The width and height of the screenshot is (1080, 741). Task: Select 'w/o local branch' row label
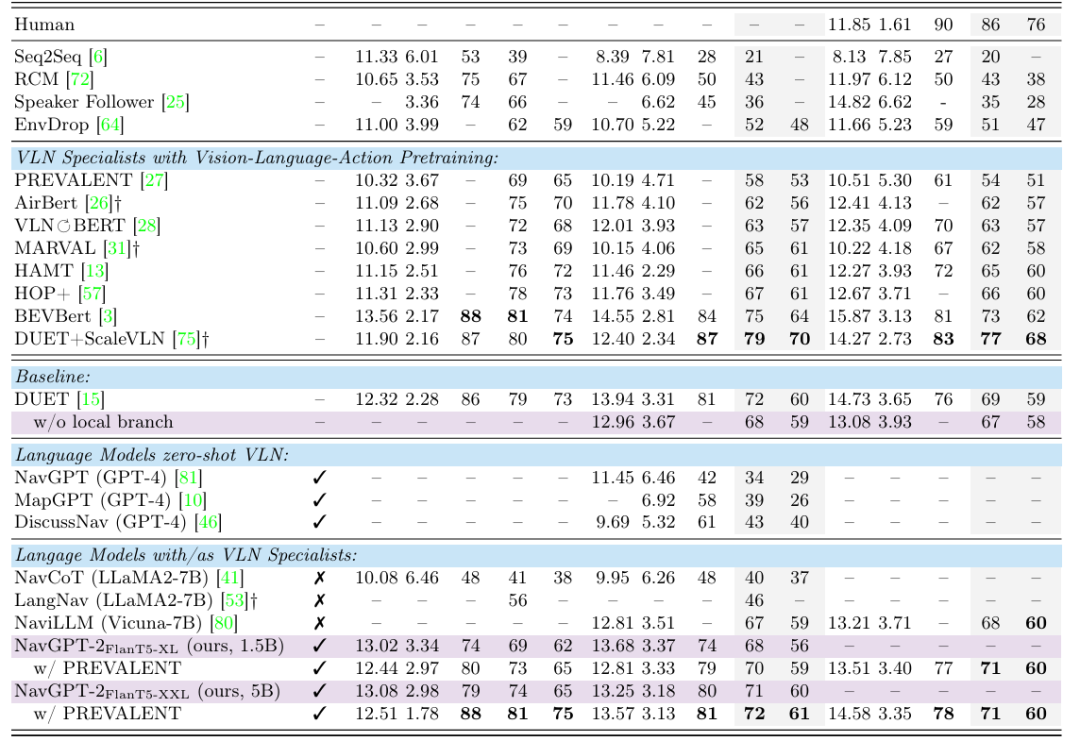pos(103,422)
